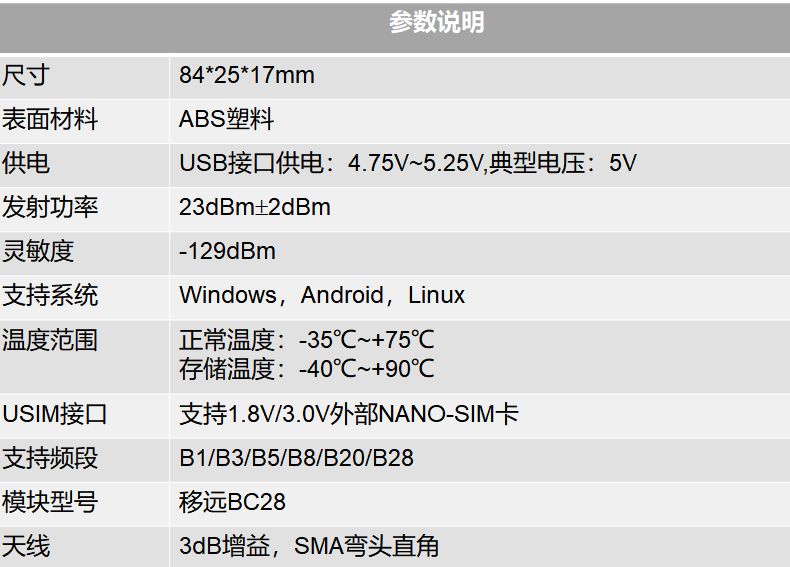The width and height of the screenshot is (790, 567).
Task: Select the 支持系统 row label
Action: [x=50, y=296]
